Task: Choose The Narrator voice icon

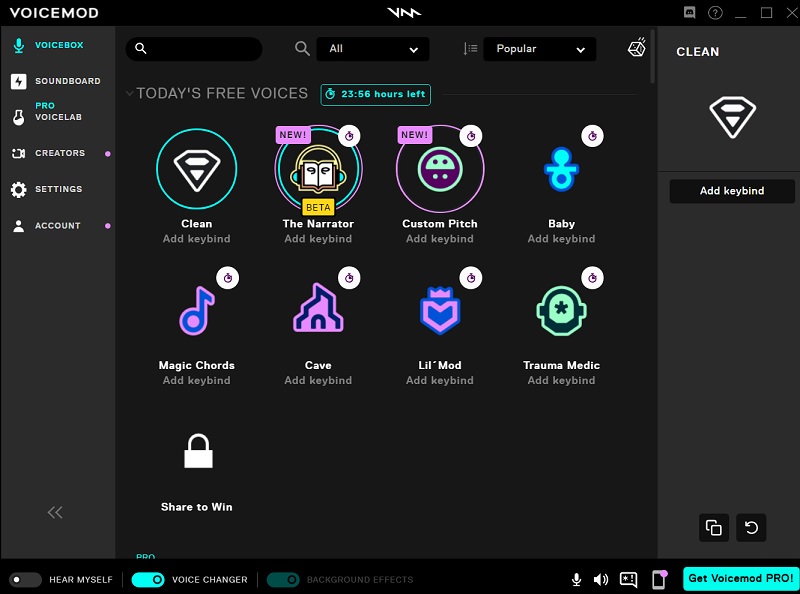Action: tap(318, 169)
